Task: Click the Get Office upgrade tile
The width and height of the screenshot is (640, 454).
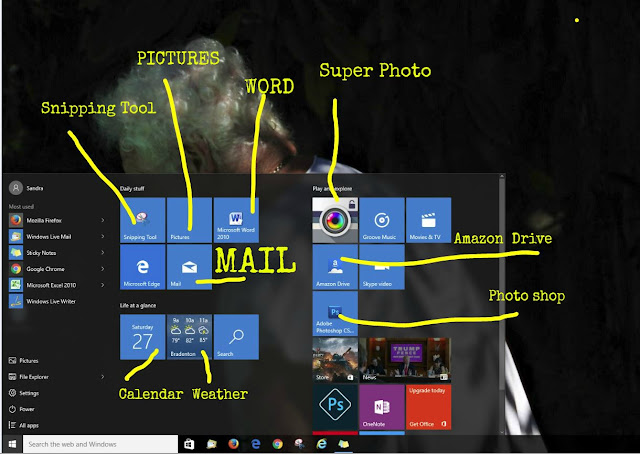Action: point(429,407)
